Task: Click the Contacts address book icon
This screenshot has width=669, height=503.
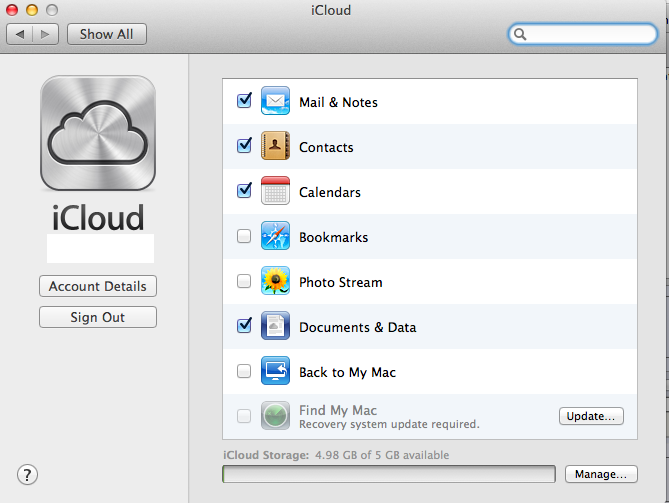Action: [275, 145]
